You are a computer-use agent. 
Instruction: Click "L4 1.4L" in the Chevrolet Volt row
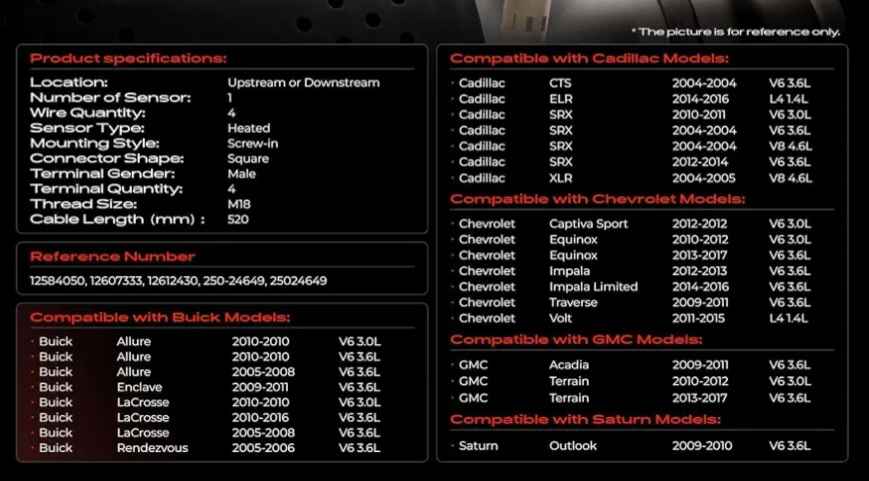click(788, 319)
